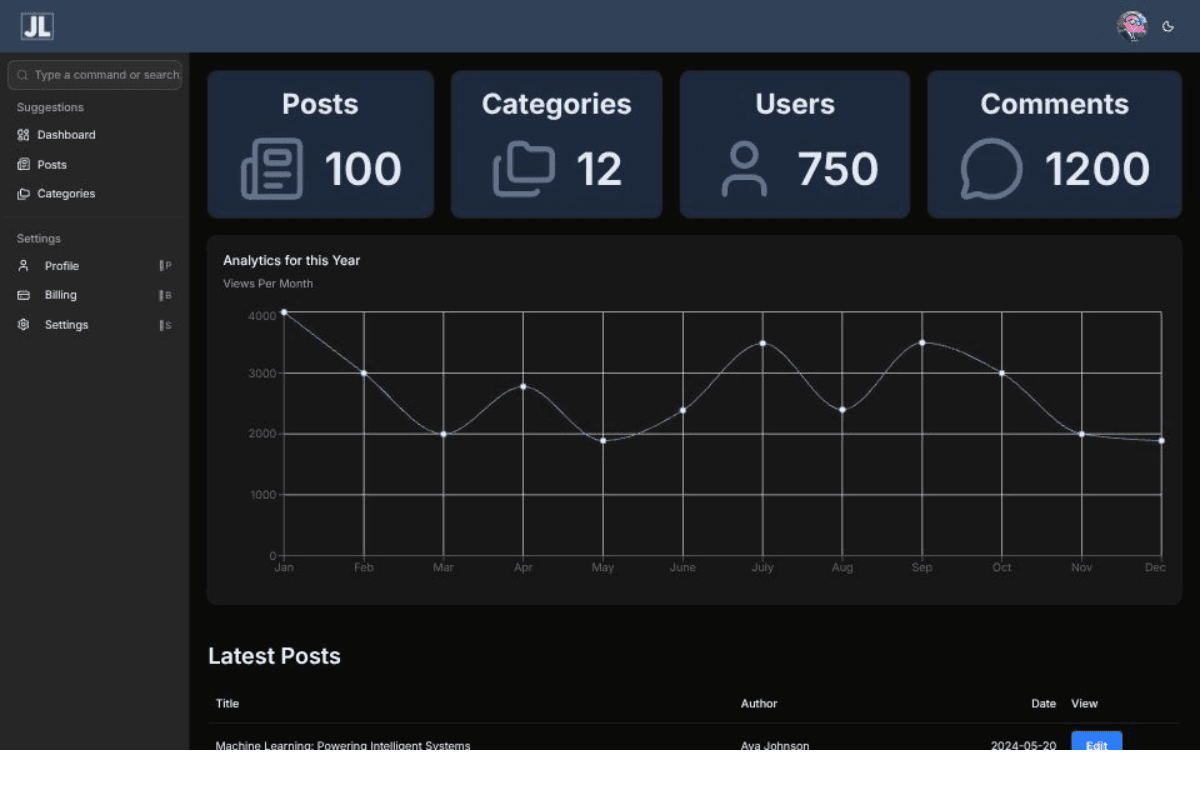1200x798 pixels.
Task: Click the 750 users count
Action: (x=838, y=169)
